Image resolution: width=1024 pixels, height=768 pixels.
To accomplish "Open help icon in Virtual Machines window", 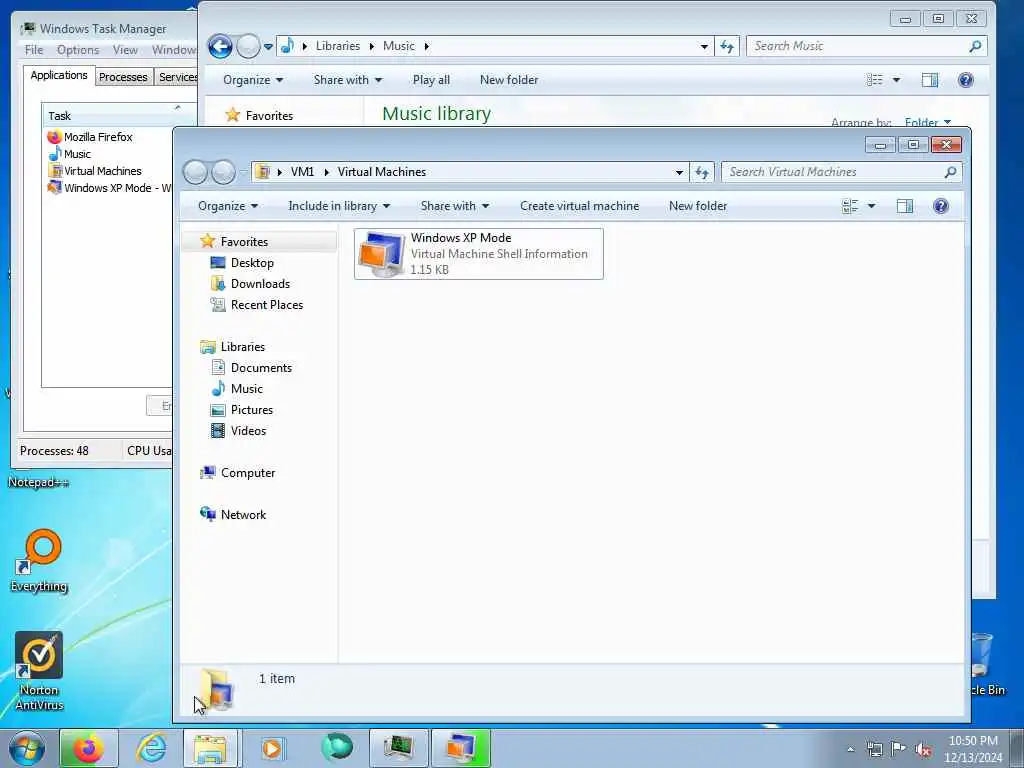I will [940, 206].
